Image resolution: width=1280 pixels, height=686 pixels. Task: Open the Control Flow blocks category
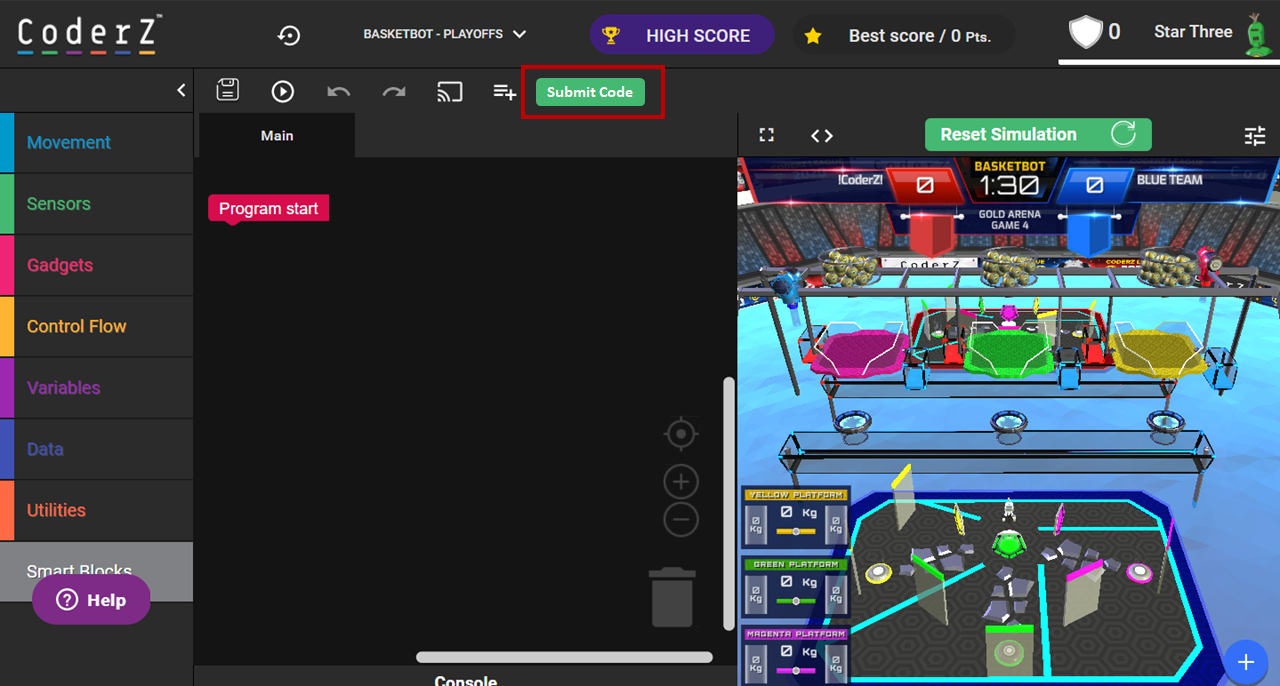[77, 326]
